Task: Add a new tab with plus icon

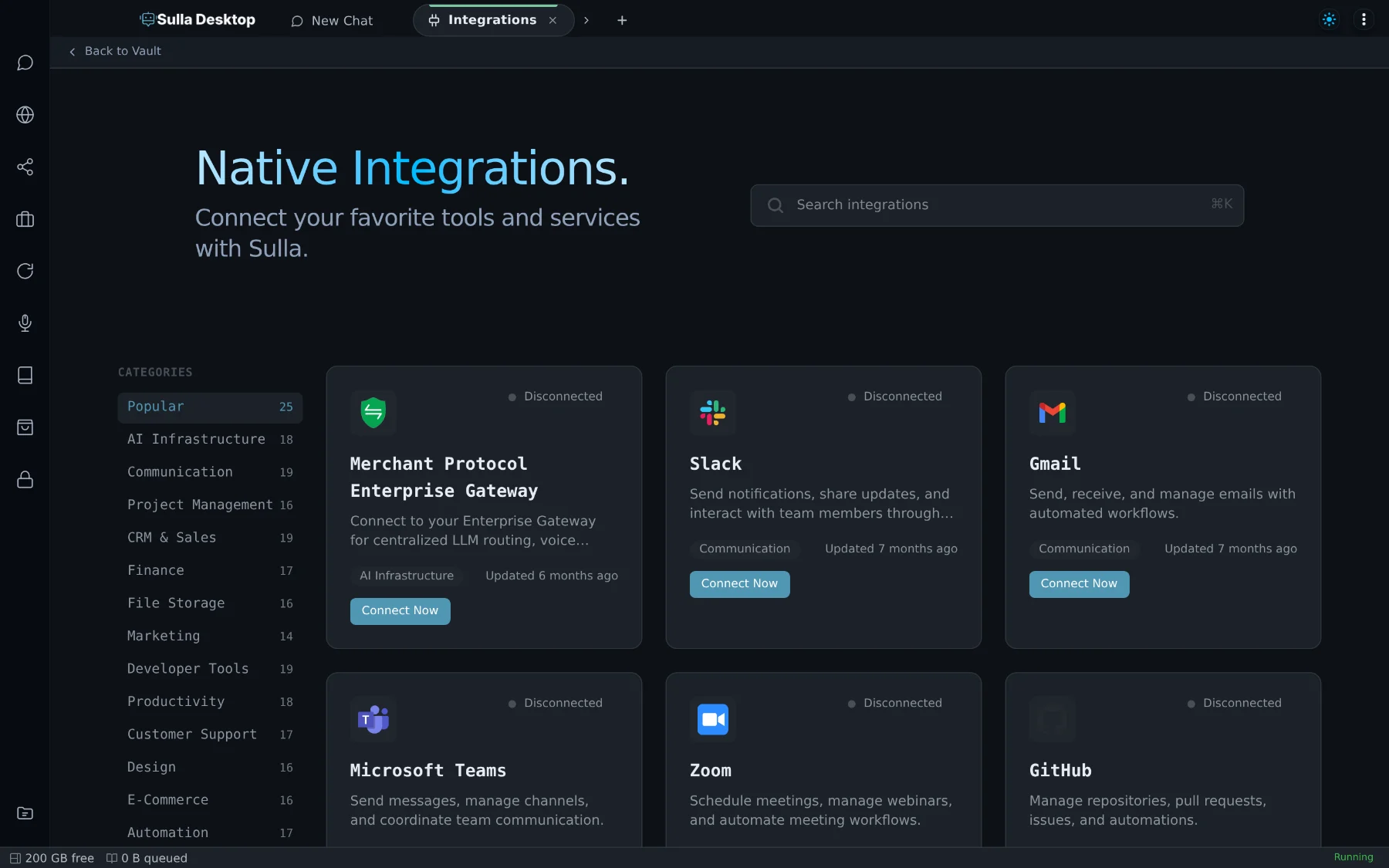Action: 622,21
